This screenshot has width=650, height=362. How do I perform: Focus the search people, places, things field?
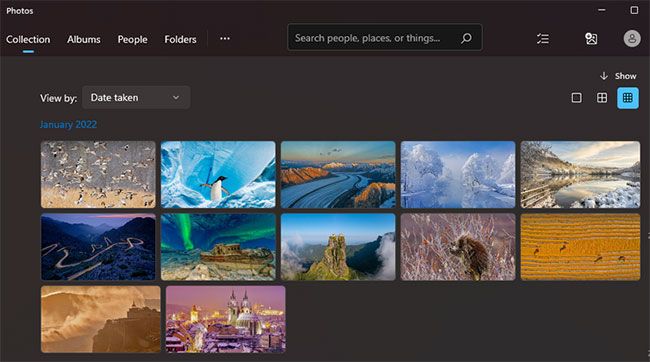[385, 38]
